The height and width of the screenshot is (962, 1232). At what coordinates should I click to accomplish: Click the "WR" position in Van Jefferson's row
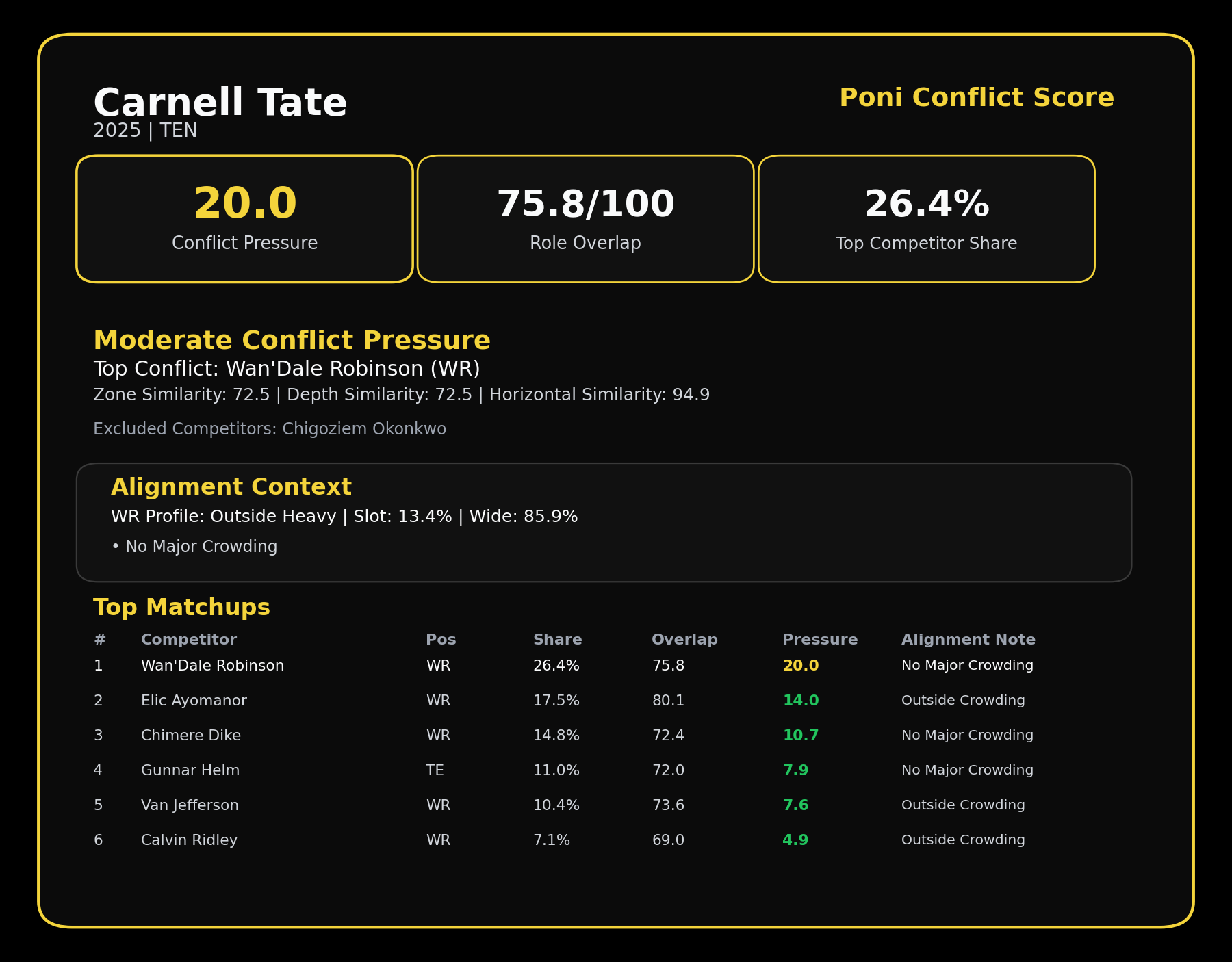point(439,805)
